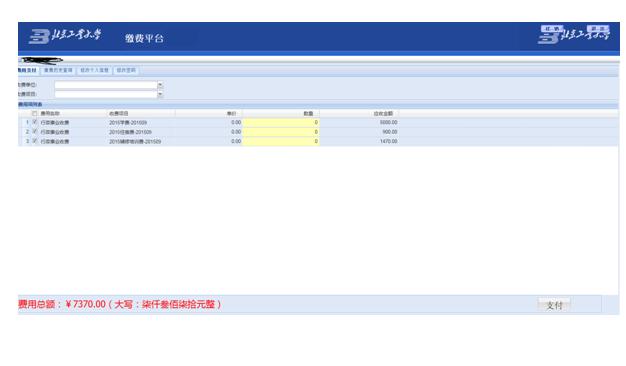Select the active fee payment tab
The width and height of the screenshot is (626, 366).
coord(28,70)
